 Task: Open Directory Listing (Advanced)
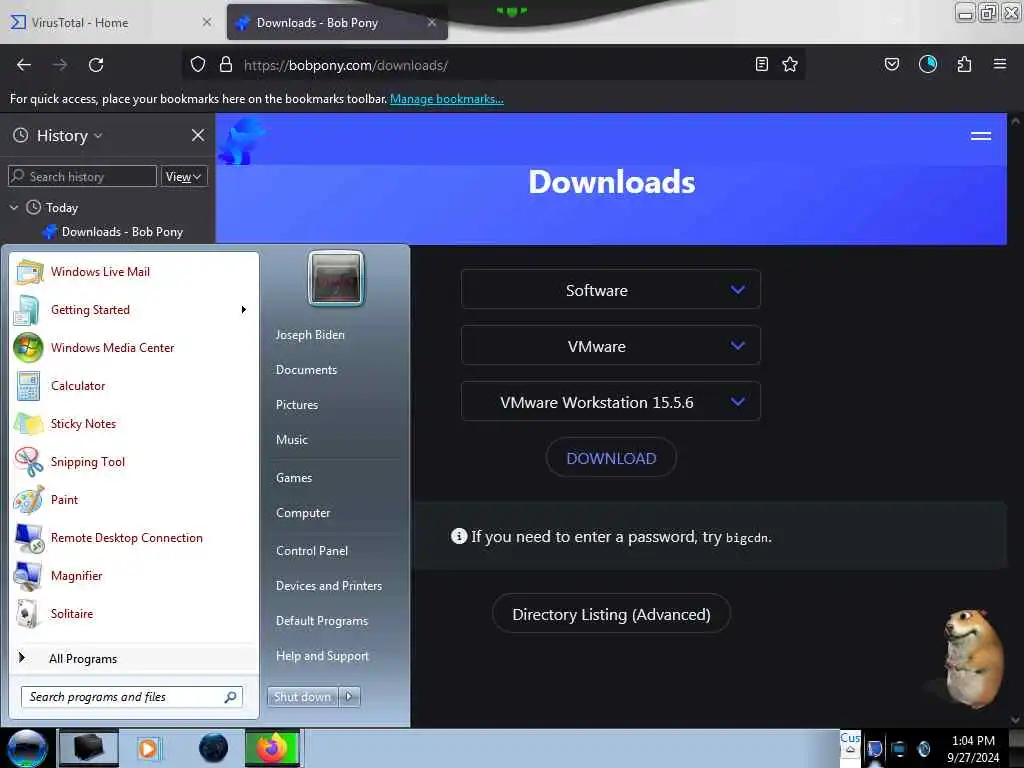coord(611,614)
